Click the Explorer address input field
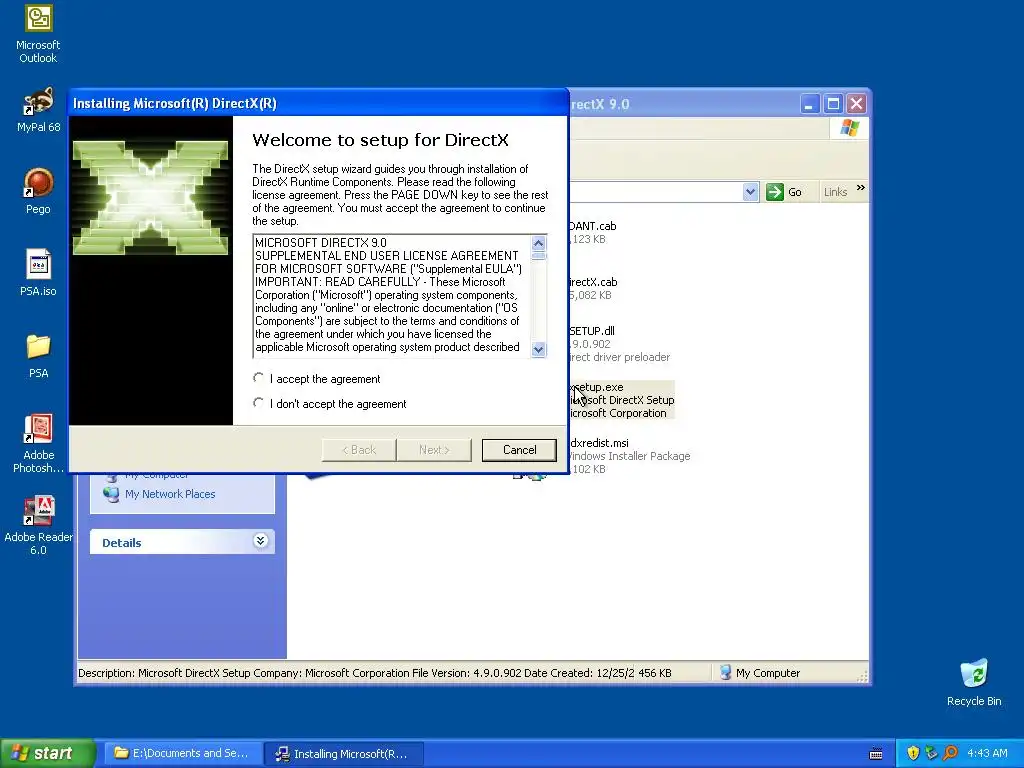The image size is (1024, 768). [x=655, y=192]
